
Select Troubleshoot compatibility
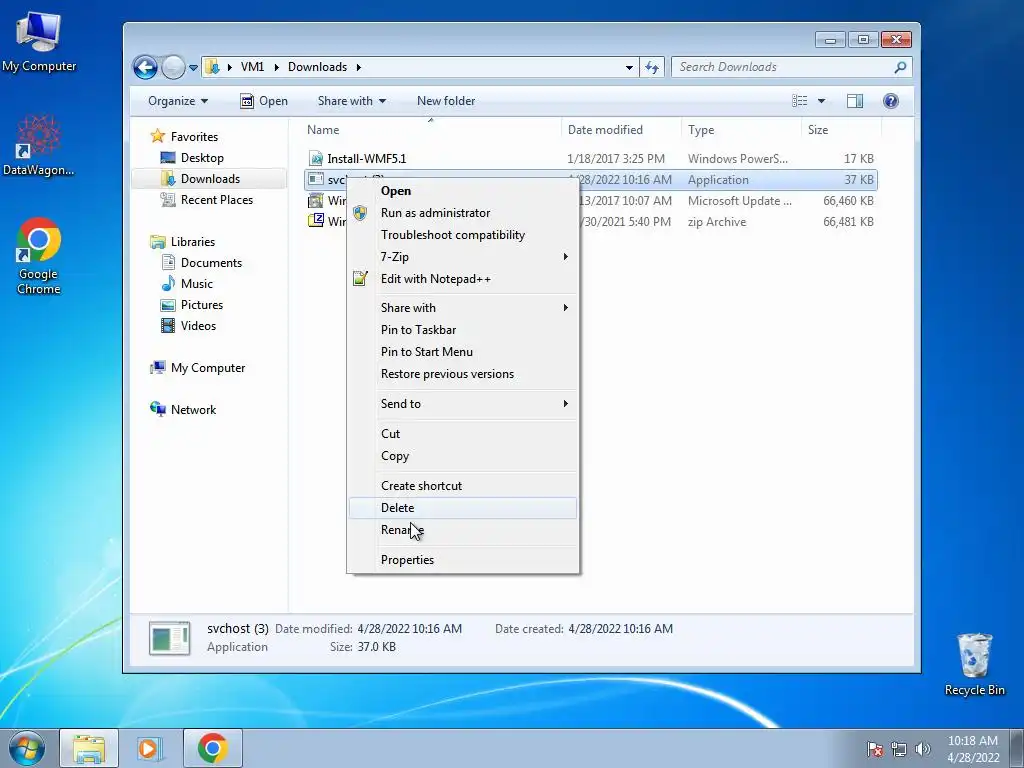coord(462,235)
